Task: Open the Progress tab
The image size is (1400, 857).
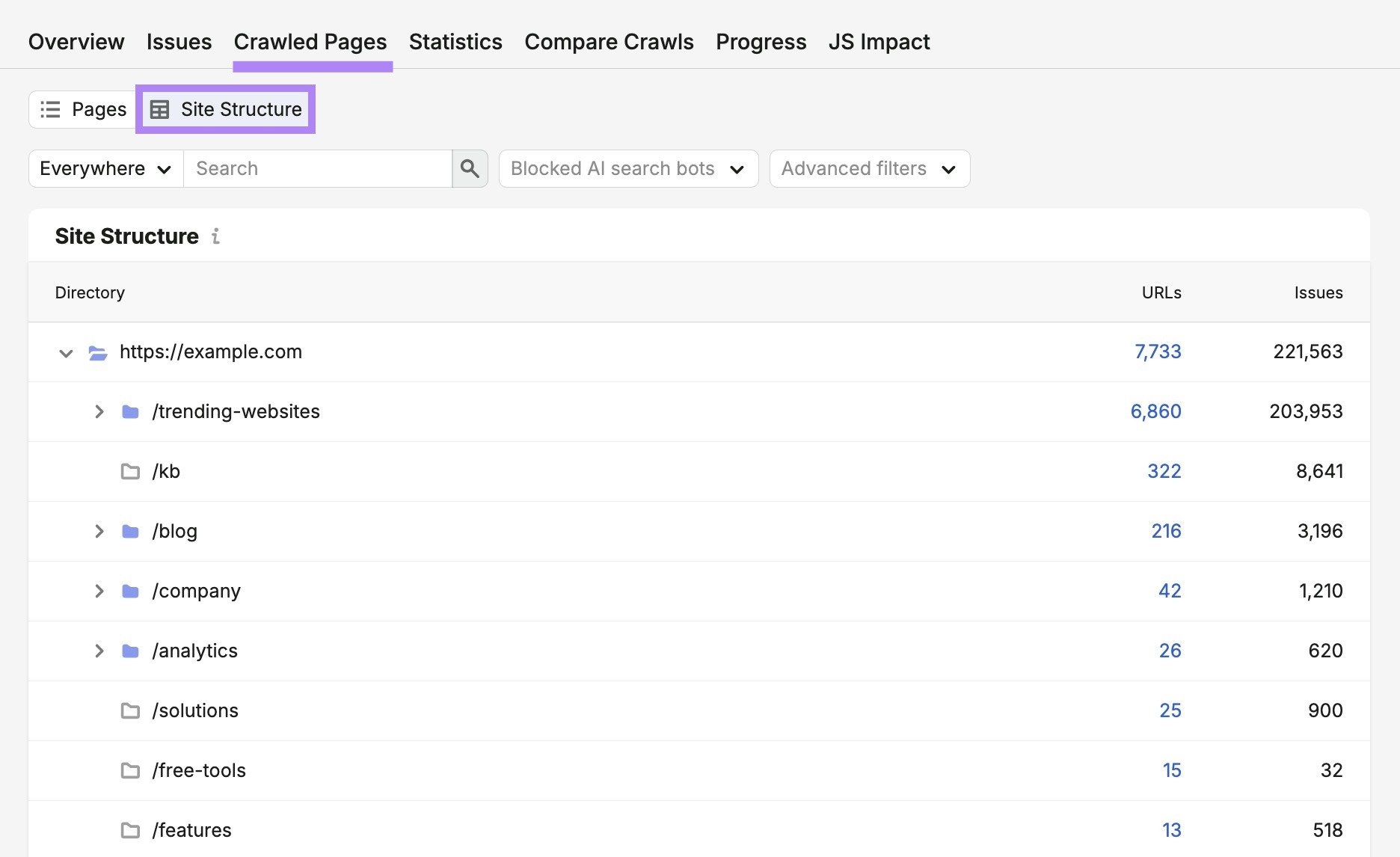Action: [761, 42]
